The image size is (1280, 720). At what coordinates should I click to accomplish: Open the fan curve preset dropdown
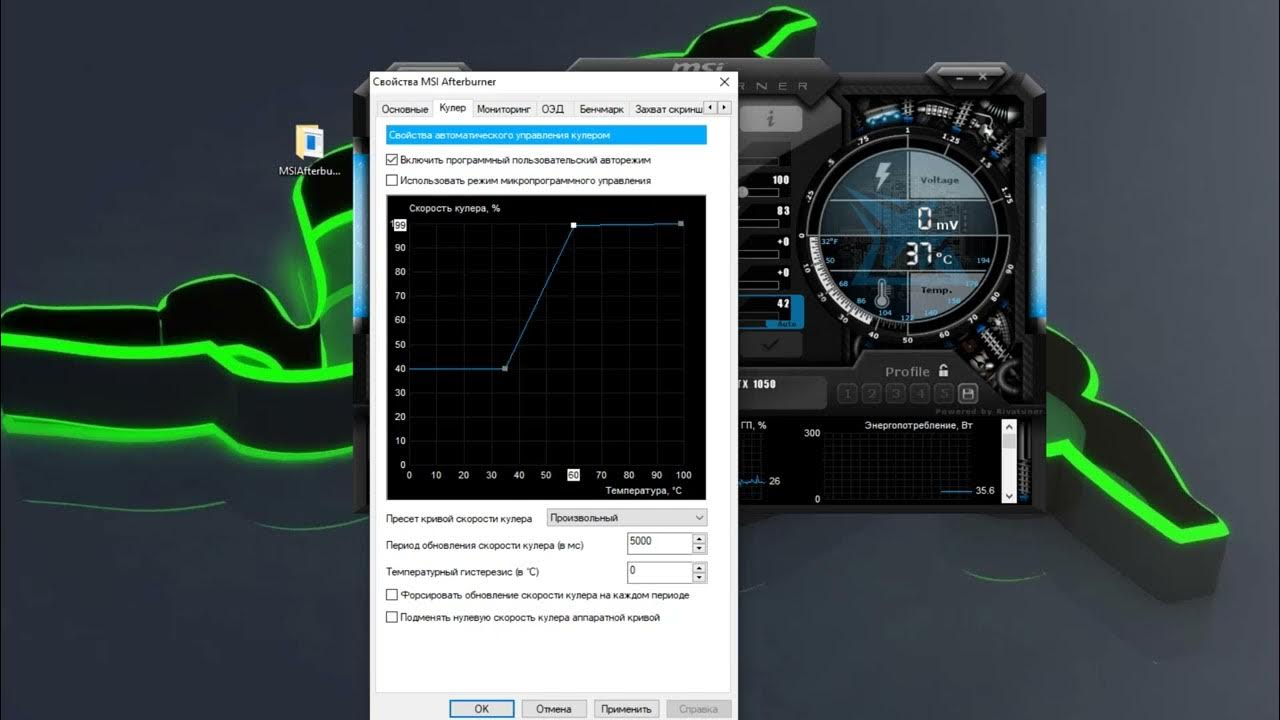627,517
